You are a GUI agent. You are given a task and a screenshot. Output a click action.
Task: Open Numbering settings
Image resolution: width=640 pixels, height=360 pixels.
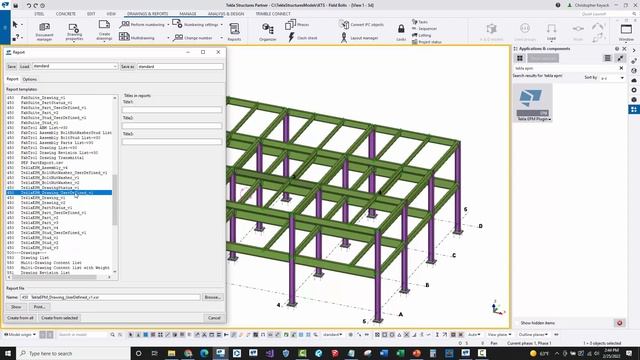click(196, 24)
